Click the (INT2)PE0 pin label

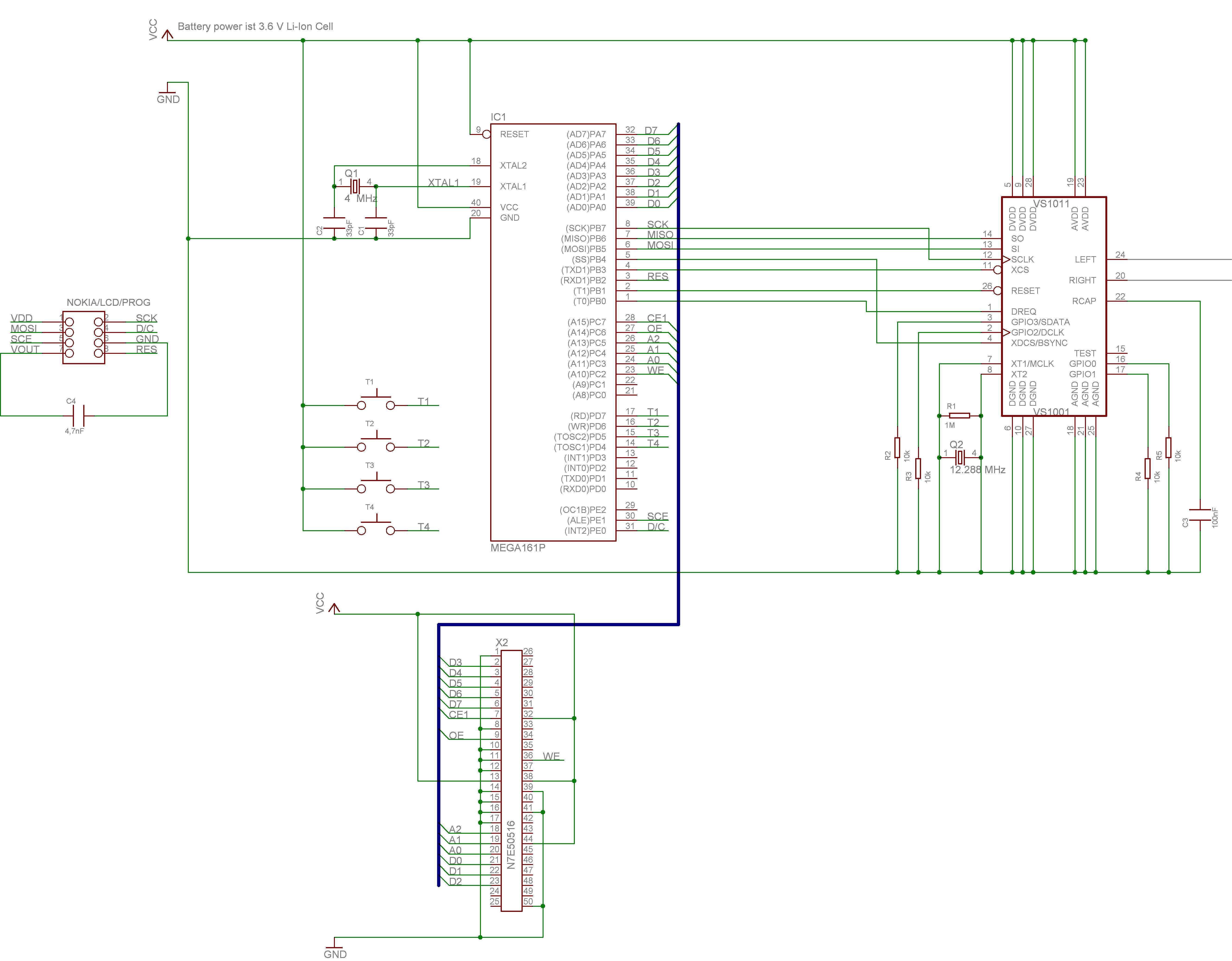pyautogui.click(x=585, y=531)
